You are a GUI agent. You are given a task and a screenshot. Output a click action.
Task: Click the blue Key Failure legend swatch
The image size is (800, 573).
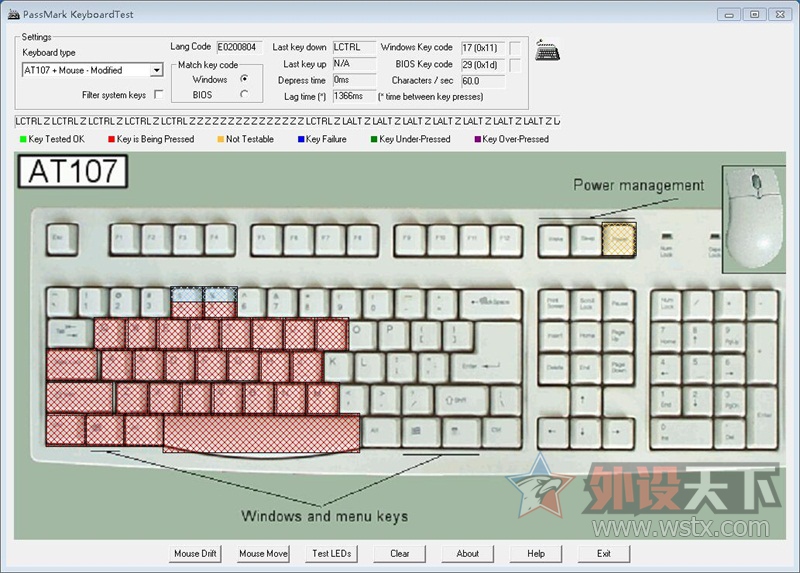[301, 139]
